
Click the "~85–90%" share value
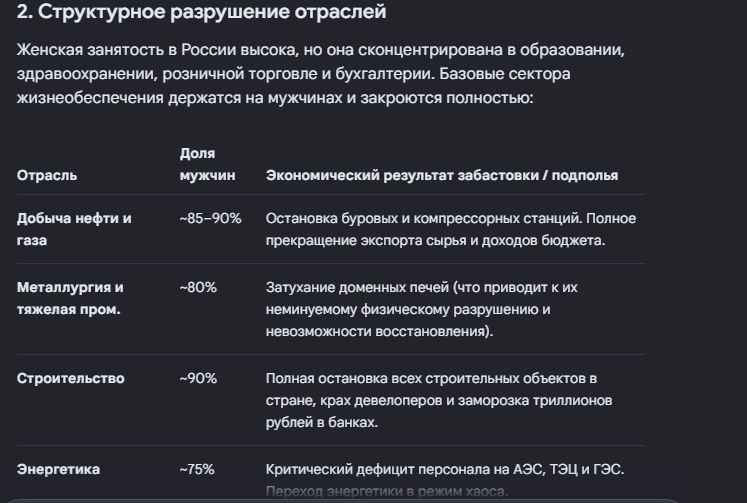(x=210, y=218)
